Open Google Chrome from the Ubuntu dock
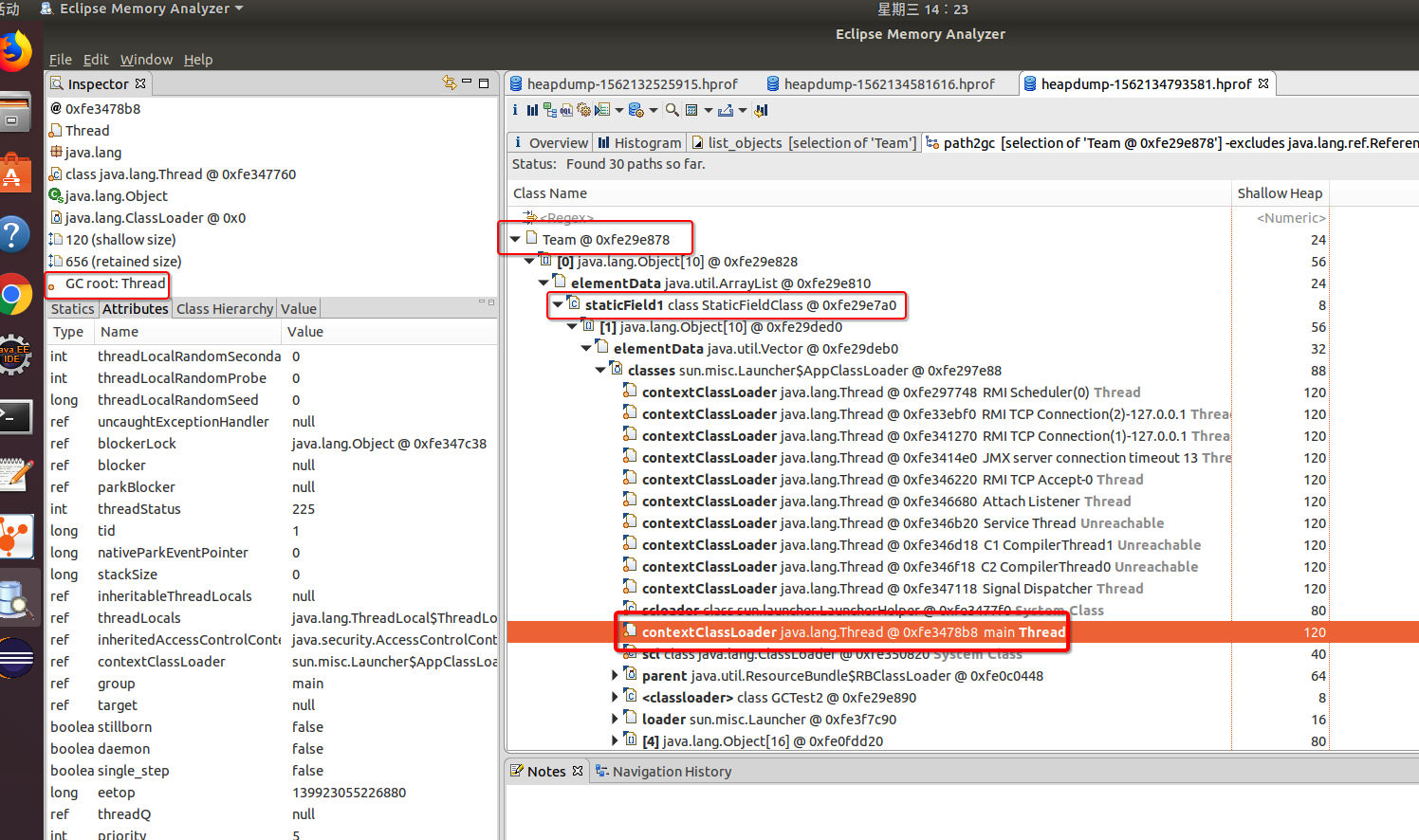This screenshot has height=840, width=1419. pos(13,296)
